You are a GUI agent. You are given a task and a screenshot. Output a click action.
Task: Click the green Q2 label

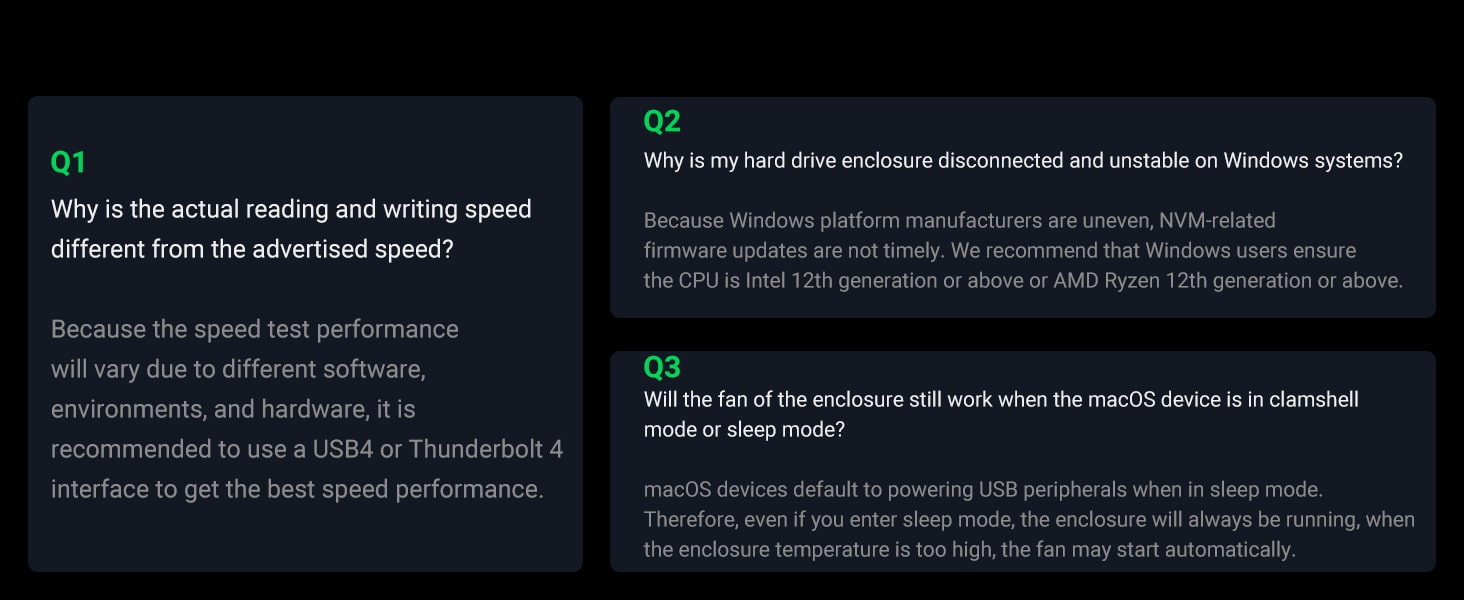click(x=662, y=122)
